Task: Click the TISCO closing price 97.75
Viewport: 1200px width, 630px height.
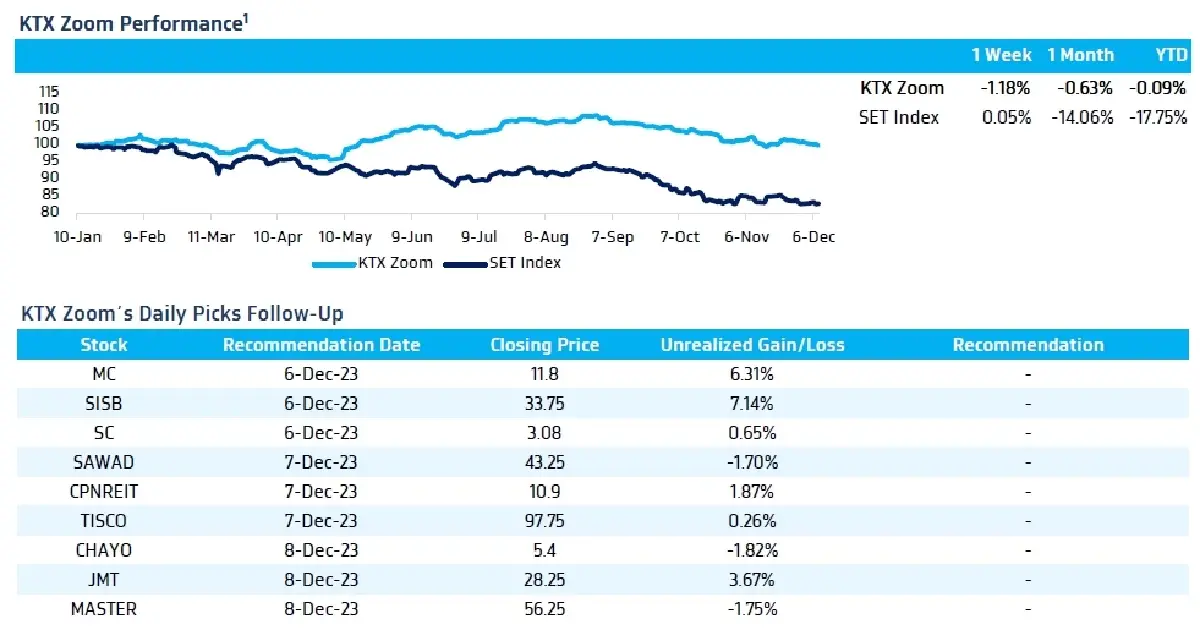Action: (x=545, y=521)
